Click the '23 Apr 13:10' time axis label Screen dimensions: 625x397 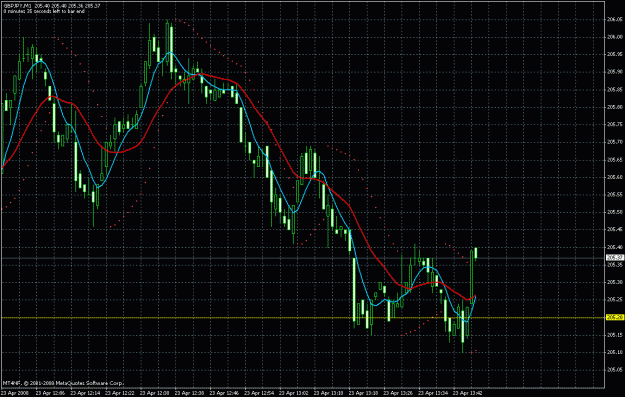coord(328,393)
